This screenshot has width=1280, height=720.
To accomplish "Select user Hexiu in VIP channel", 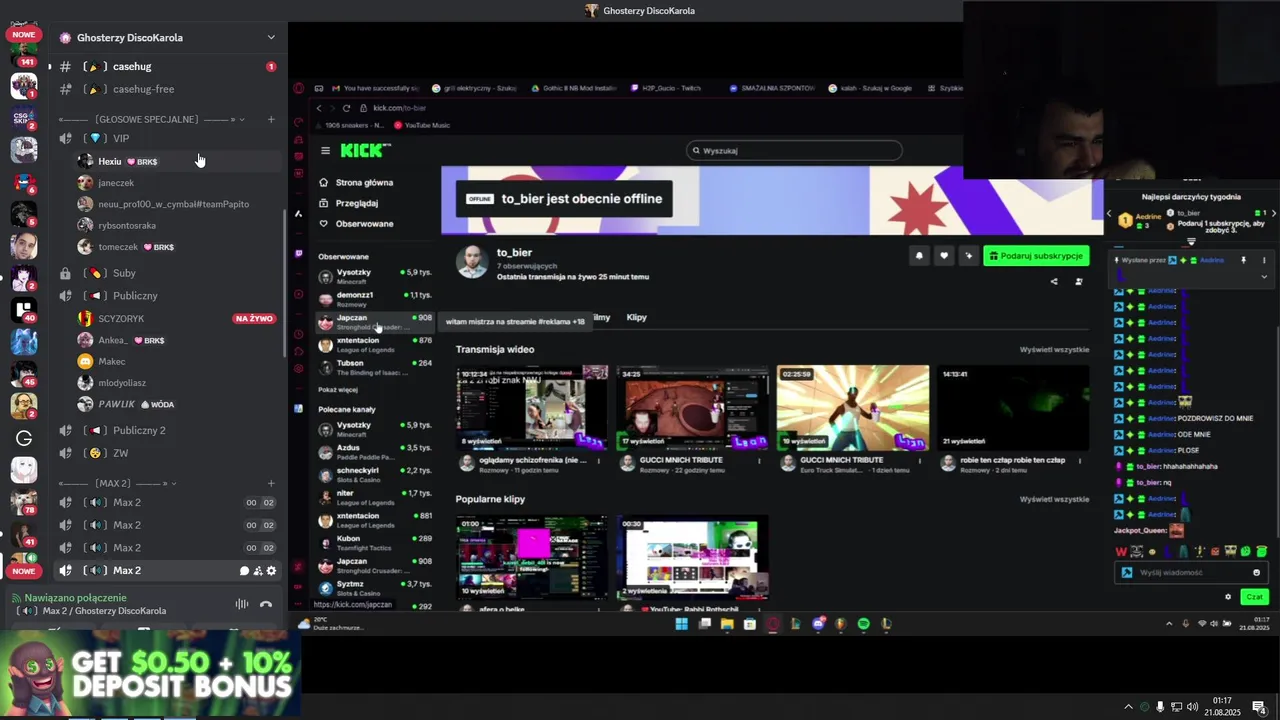I will pos(178,161).
